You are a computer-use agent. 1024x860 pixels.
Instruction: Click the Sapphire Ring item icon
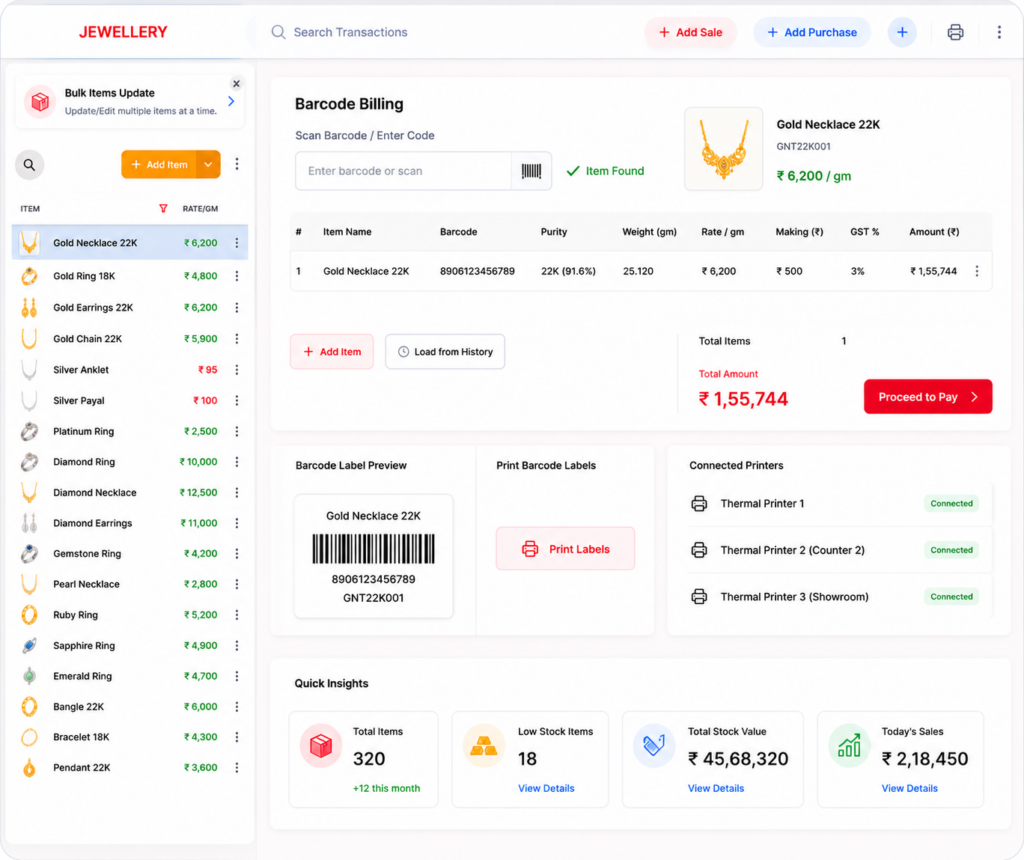(x=29, y=645)
